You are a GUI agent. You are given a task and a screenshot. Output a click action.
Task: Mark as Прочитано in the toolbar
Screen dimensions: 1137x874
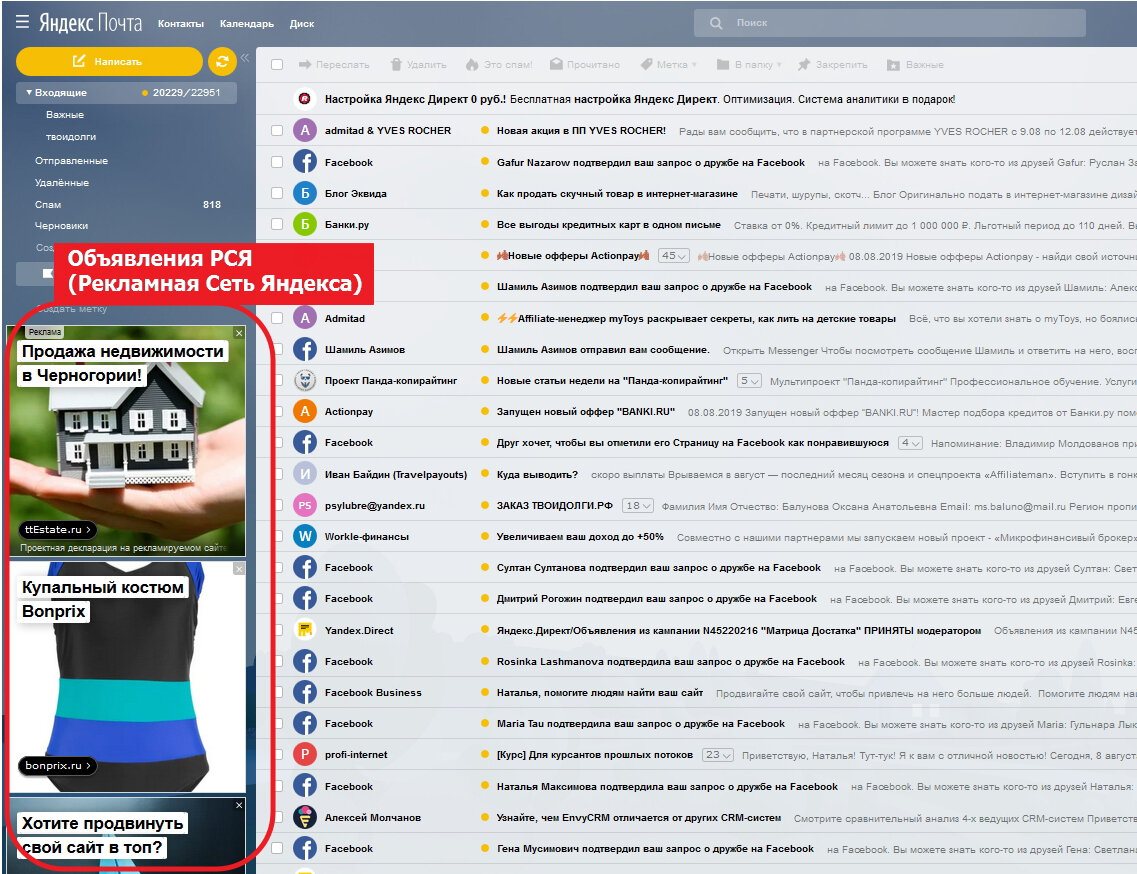584,65
